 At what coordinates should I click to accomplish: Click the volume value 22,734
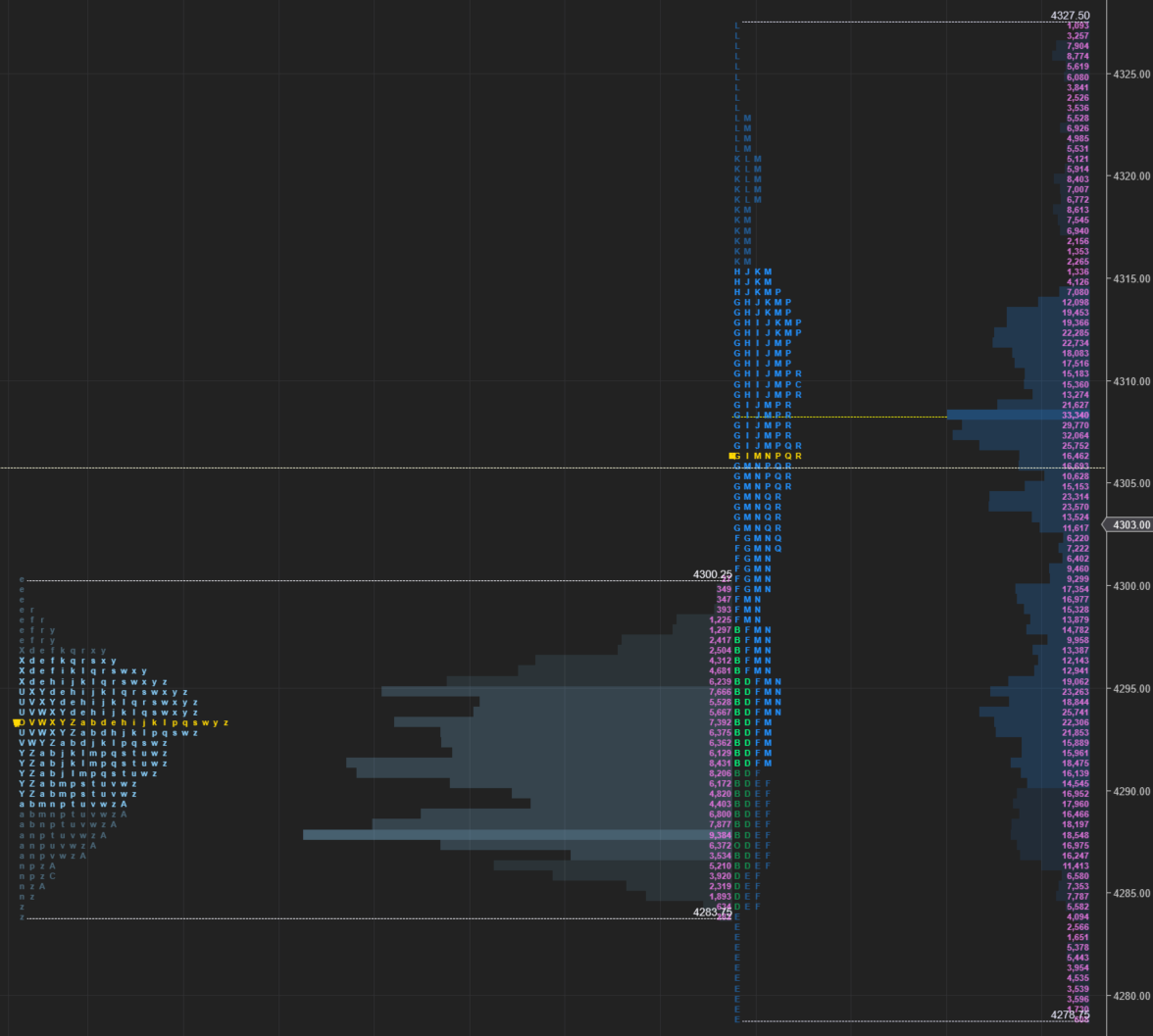pyautogui.click(x=1076, y=343)
